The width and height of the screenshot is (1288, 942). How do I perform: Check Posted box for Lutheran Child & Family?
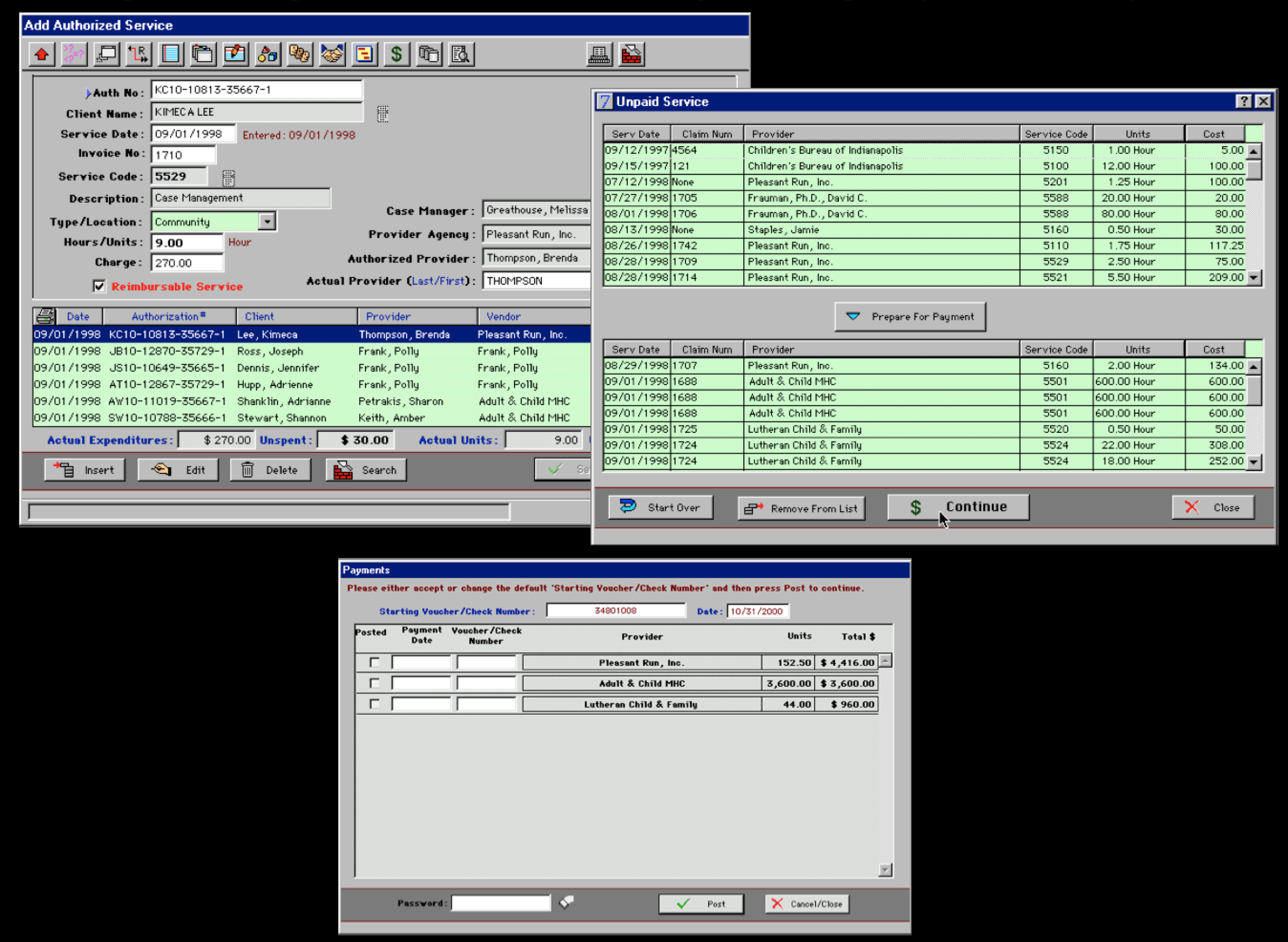375,704
